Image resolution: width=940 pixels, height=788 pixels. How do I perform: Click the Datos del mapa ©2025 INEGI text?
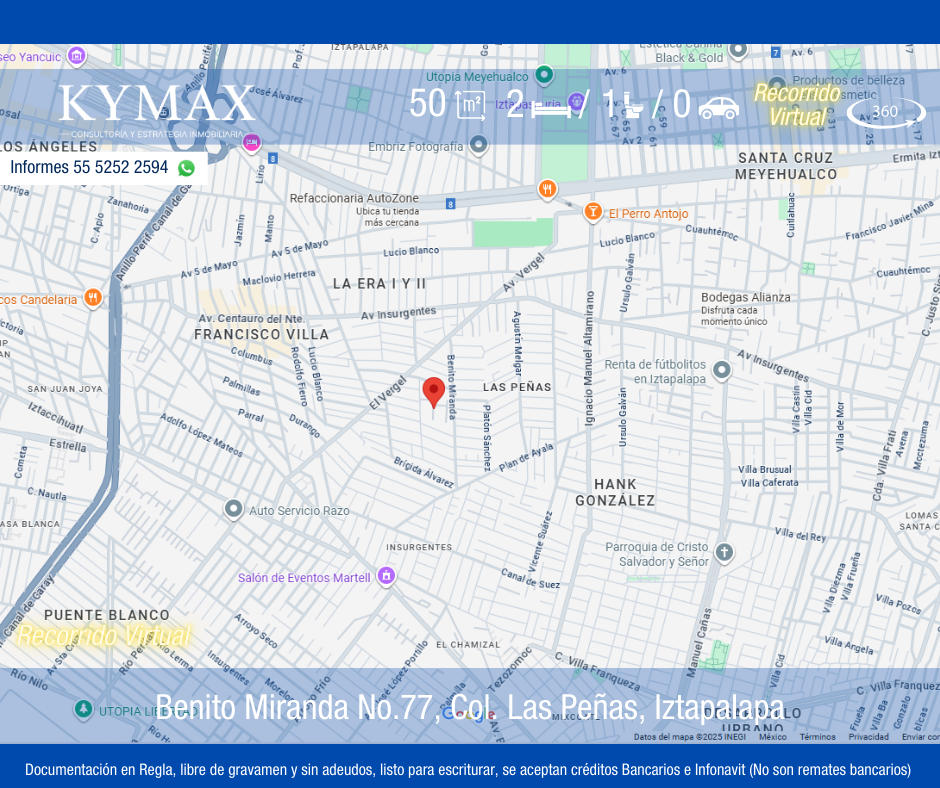689,736
